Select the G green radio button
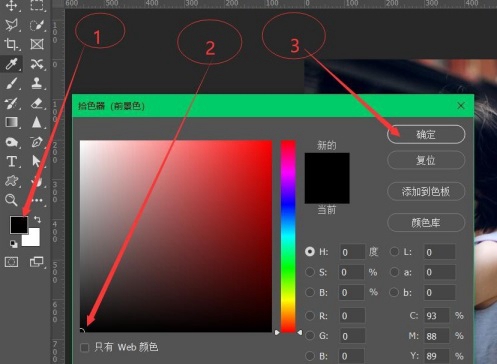Image resolution: width=497 pixels, height=364 pixels. [x=310, y=336]
